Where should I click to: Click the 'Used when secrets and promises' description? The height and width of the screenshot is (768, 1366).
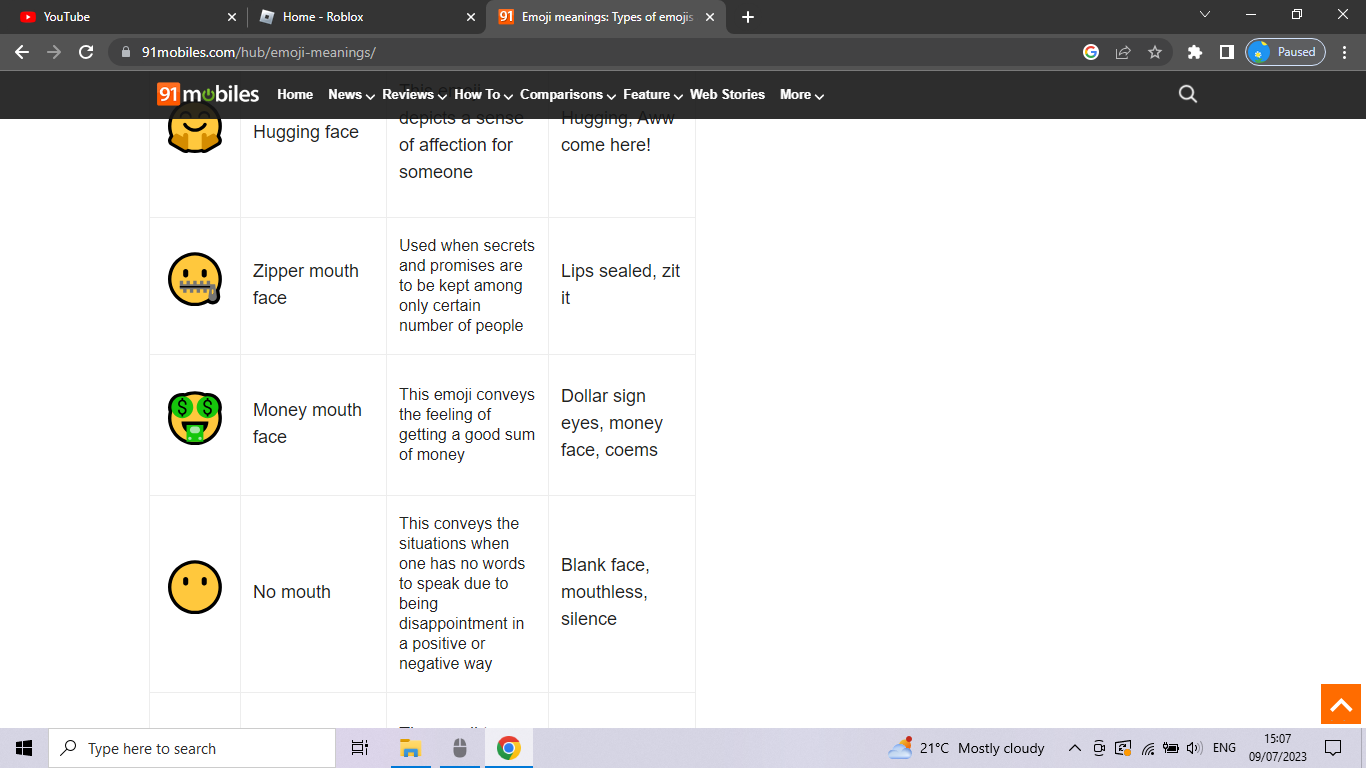(467, 286)
